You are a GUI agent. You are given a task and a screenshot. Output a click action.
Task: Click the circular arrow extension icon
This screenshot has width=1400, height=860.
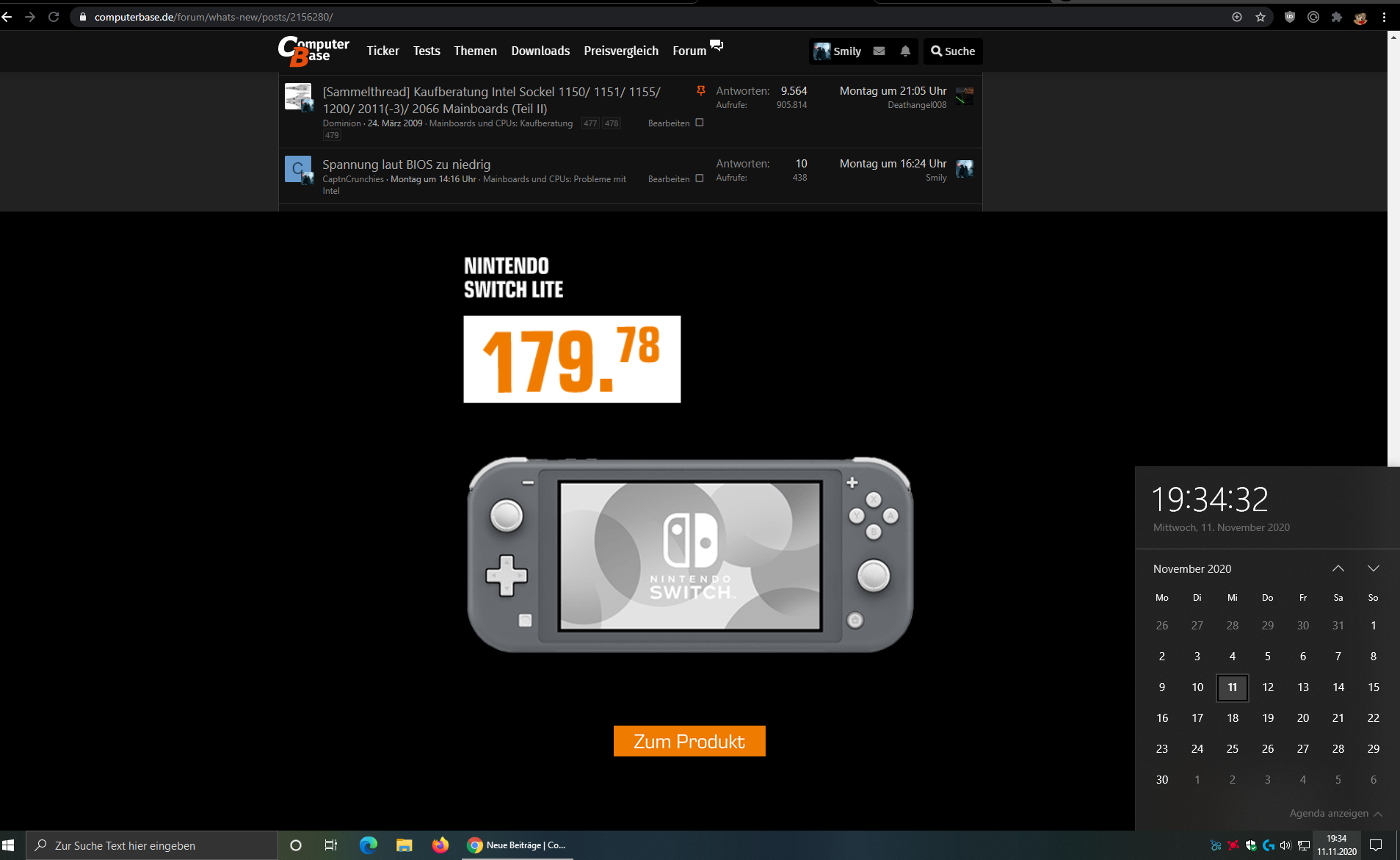(1313, 17)
